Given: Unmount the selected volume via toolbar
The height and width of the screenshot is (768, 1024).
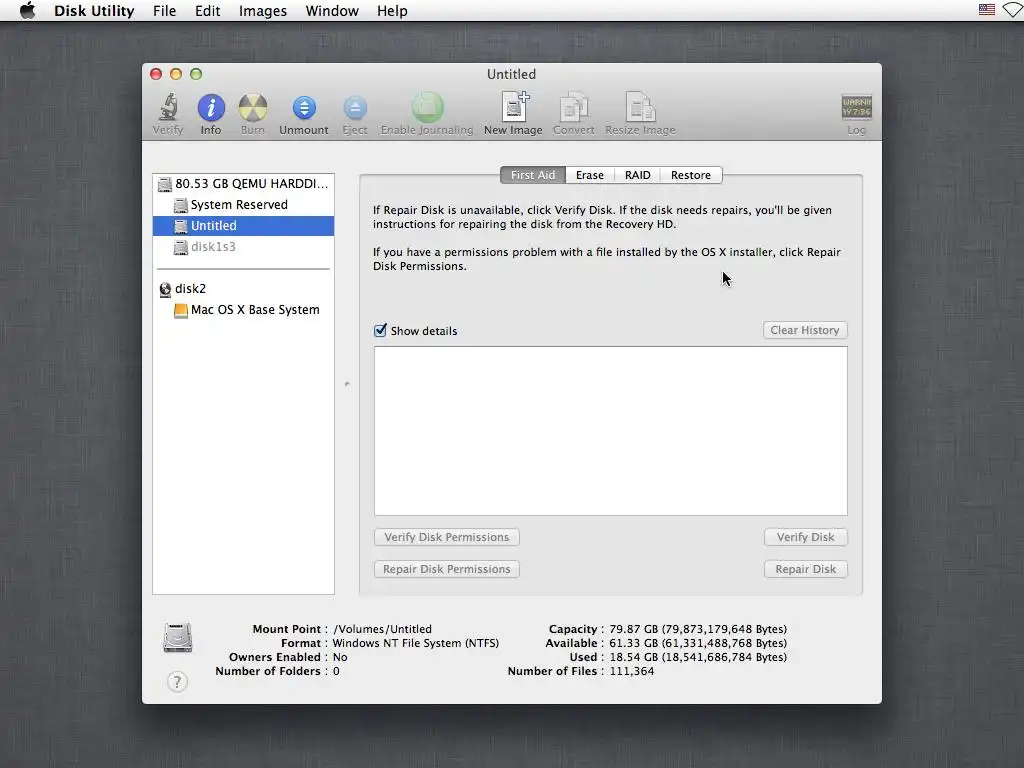Looking at the screenshot, I should click(x=304, y=108).
